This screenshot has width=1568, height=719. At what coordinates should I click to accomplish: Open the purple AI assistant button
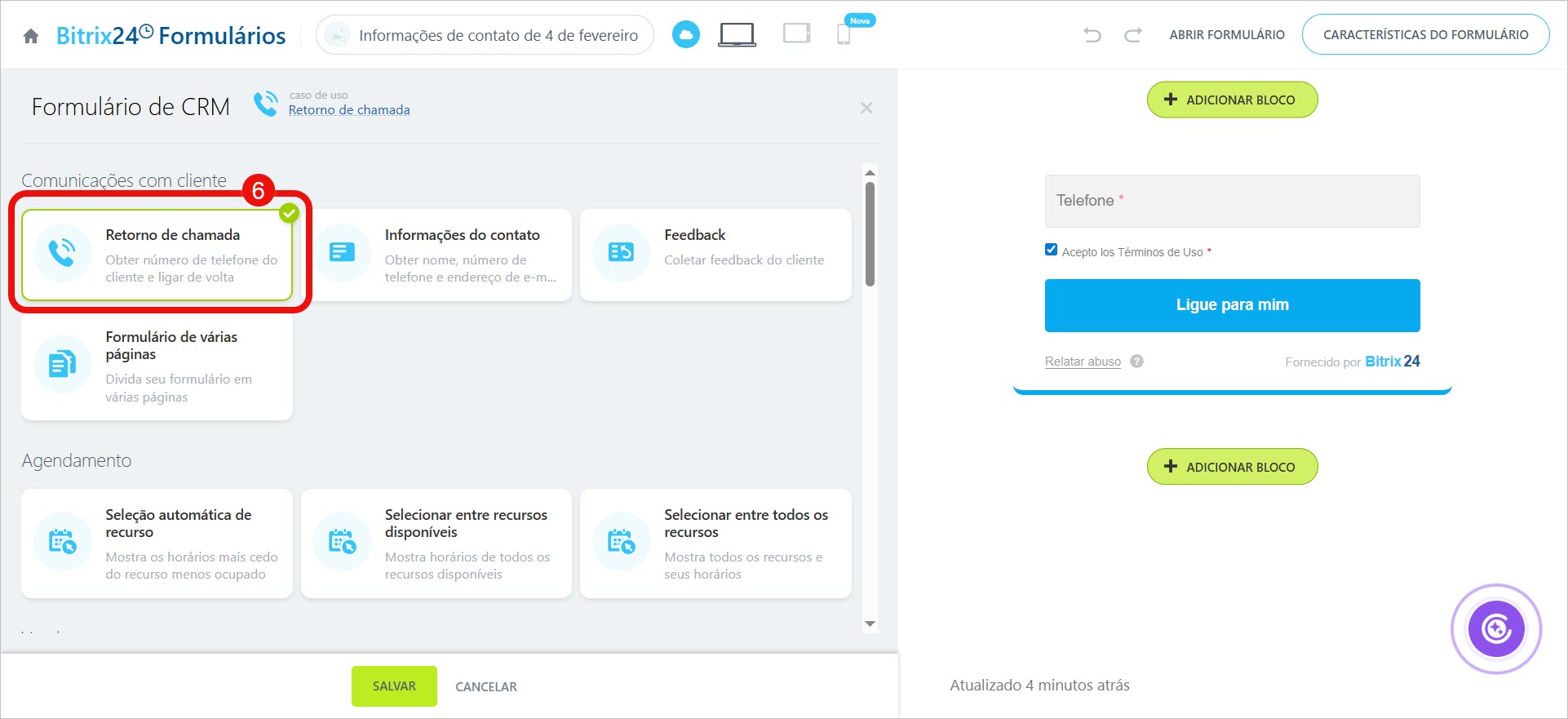point(1495,628)
